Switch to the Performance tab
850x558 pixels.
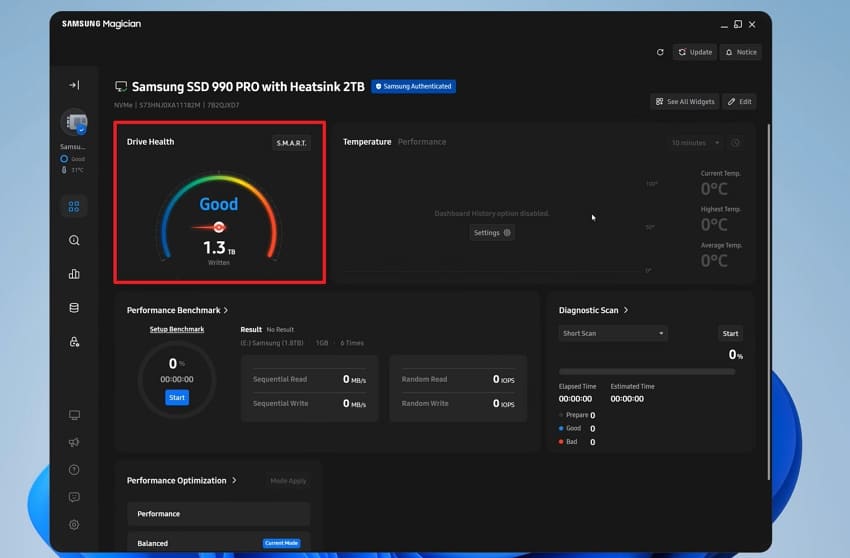click(x=422, y=142)
